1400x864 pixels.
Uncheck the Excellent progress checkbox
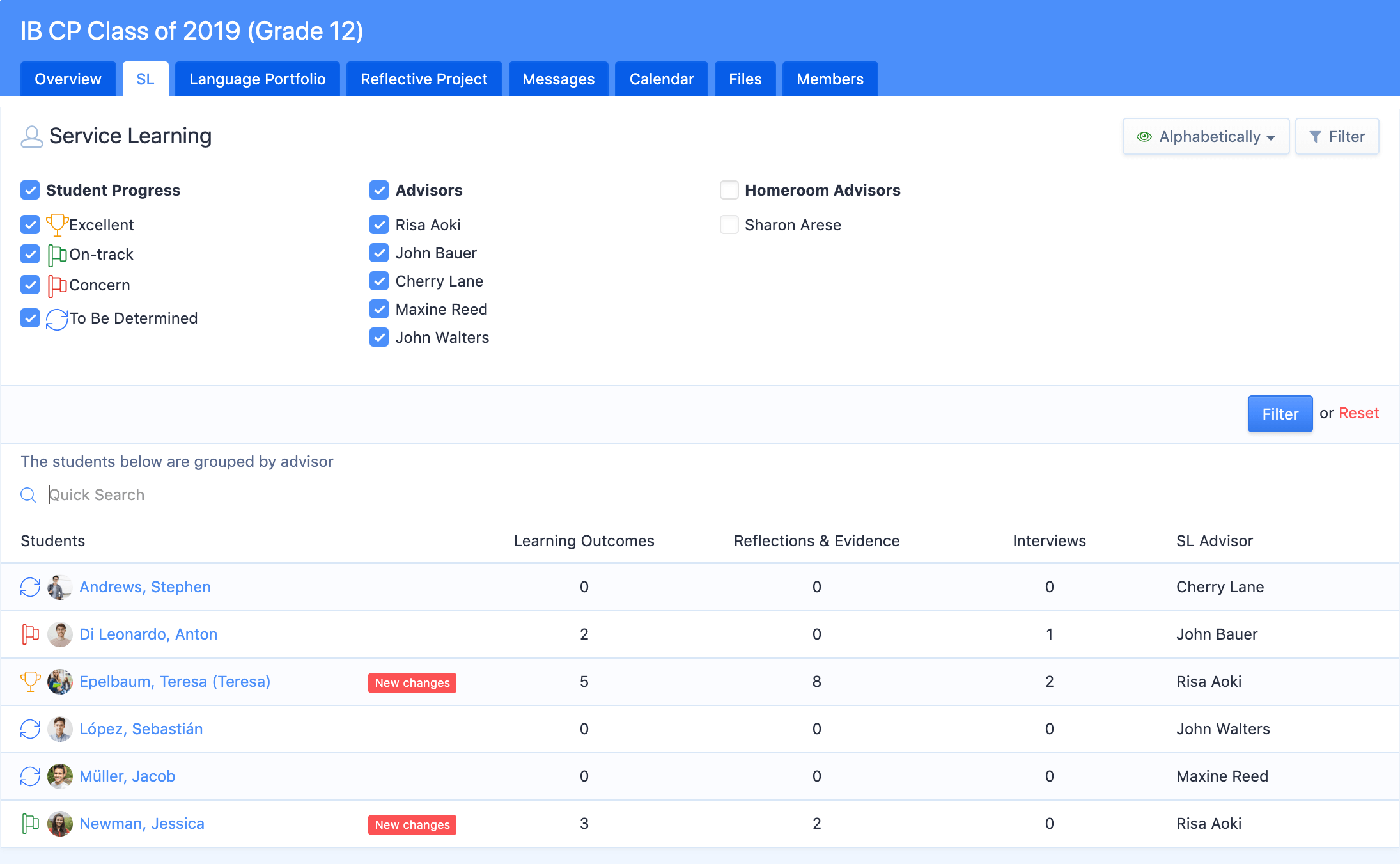(30, 224)
